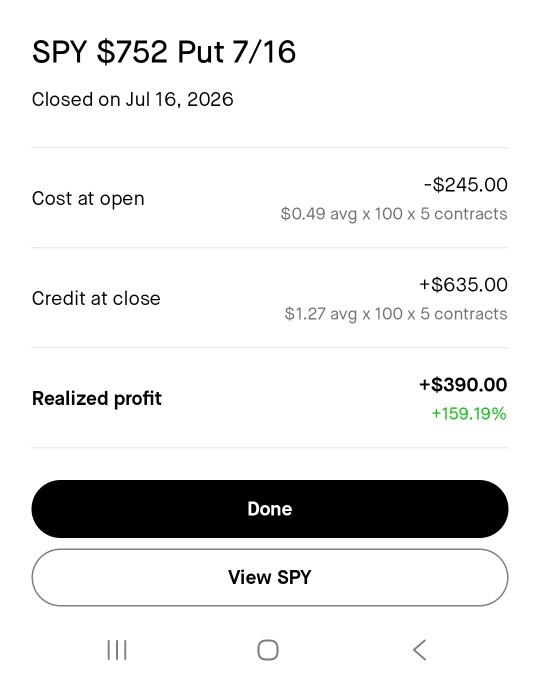Screen dimensions: 540x680
Task: Open the View SPY button
Action: click(270, 577)
